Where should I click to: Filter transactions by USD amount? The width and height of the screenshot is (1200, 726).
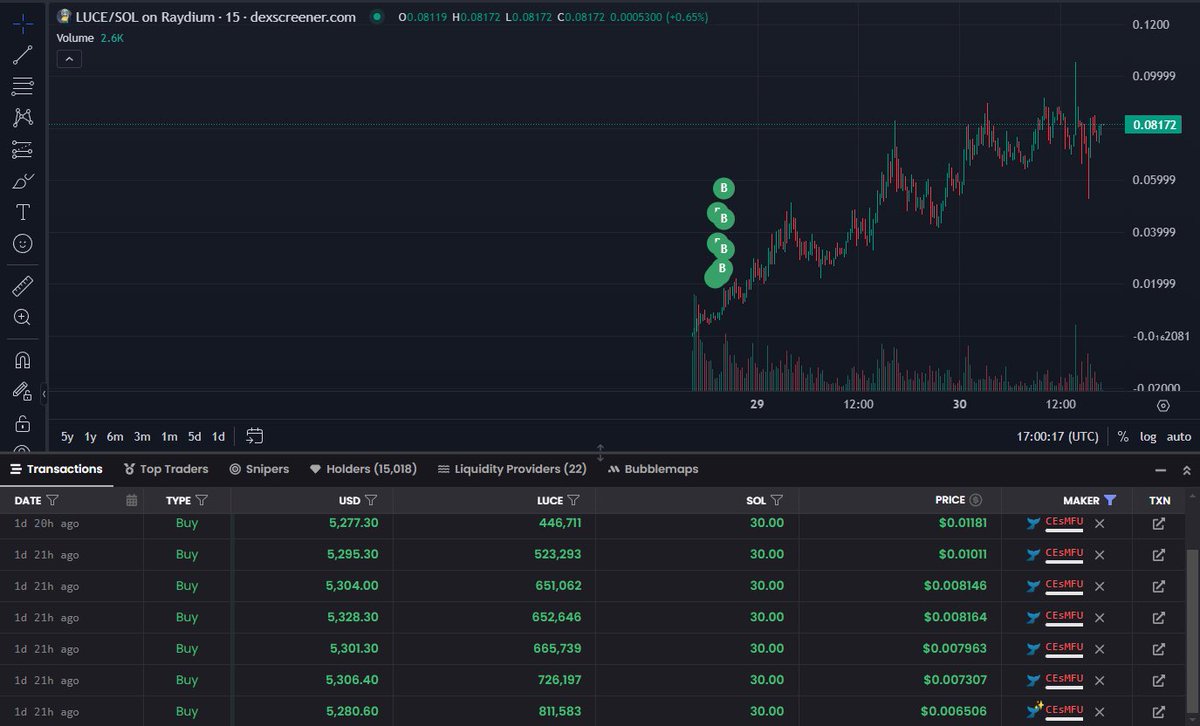pos(371,500)
